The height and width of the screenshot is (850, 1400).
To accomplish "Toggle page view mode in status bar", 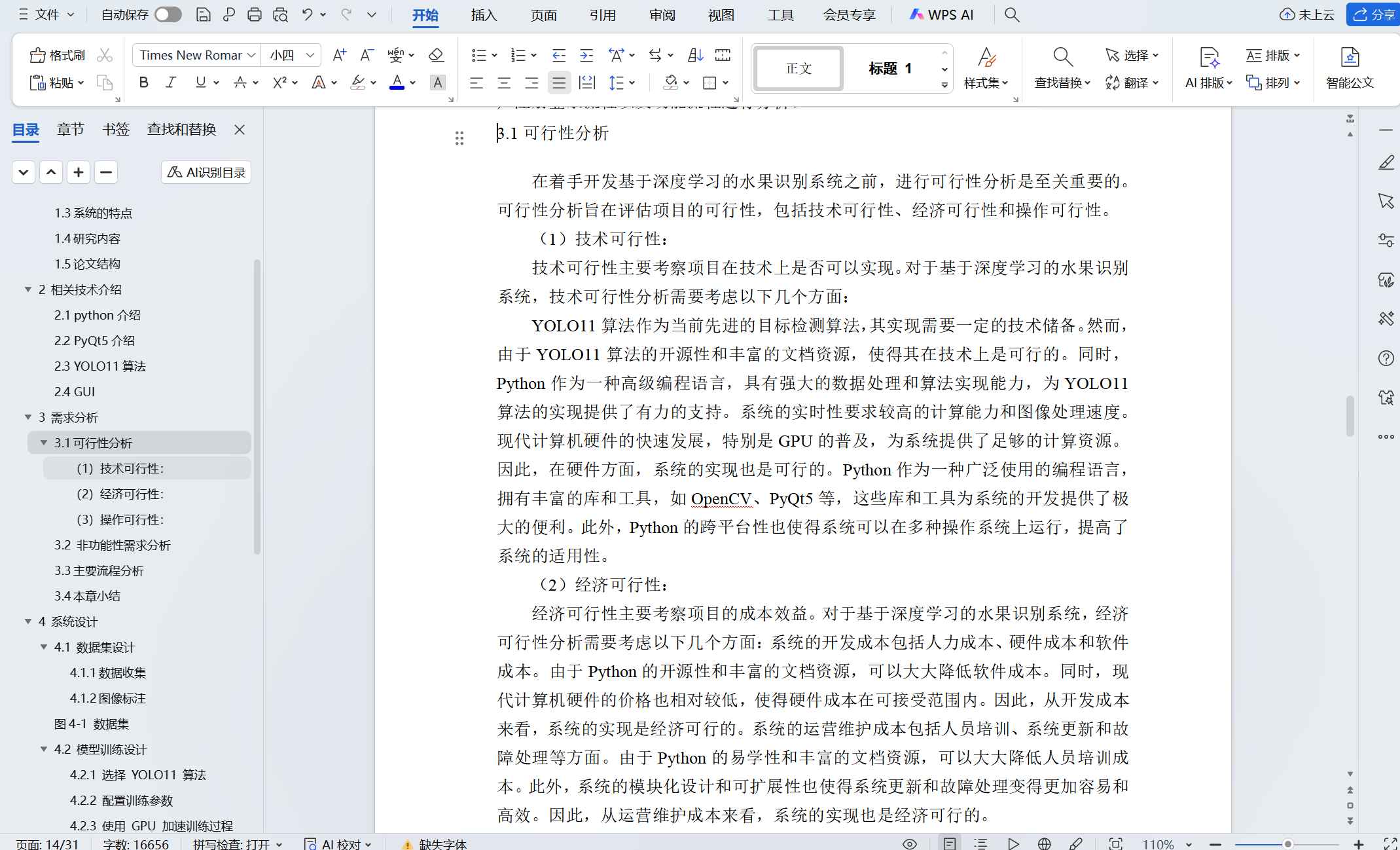I will pos(949,843).
